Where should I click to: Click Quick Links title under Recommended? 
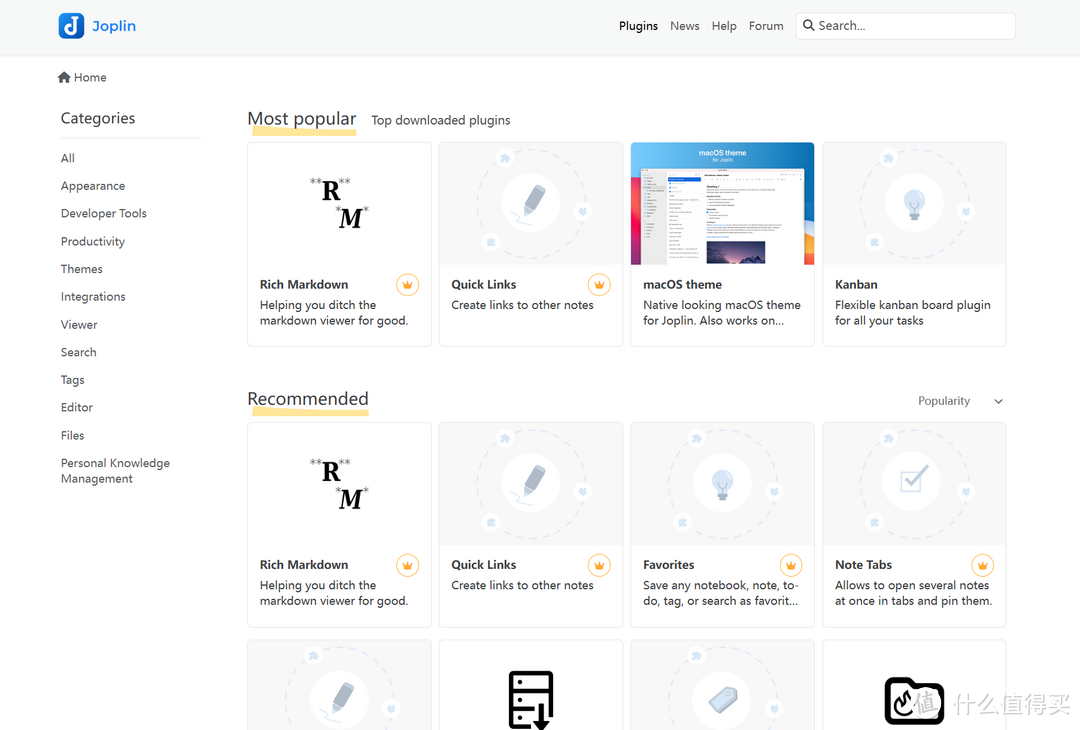coord(484,565)
